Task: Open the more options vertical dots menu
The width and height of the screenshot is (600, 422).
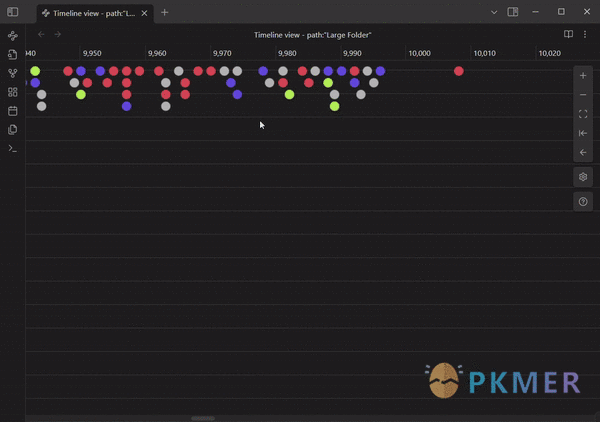Action: (585, 34)
